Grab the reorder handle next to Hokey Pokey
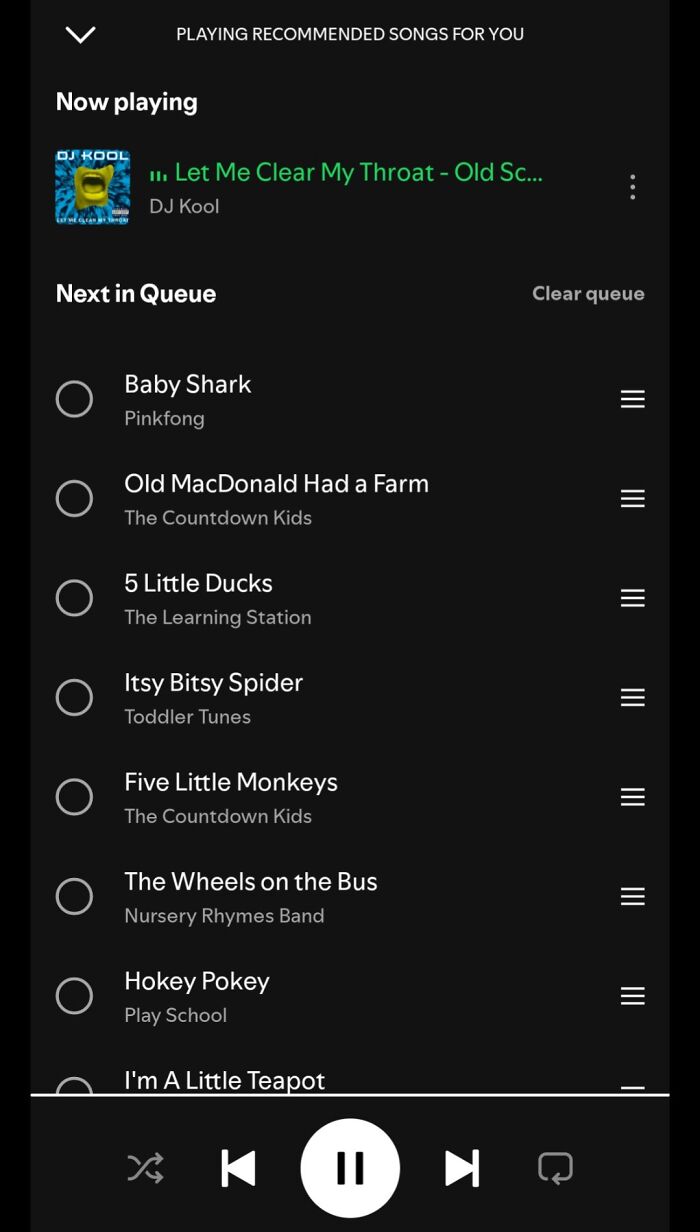Viewport: 700px width, 1232px height. click(632, 996)
